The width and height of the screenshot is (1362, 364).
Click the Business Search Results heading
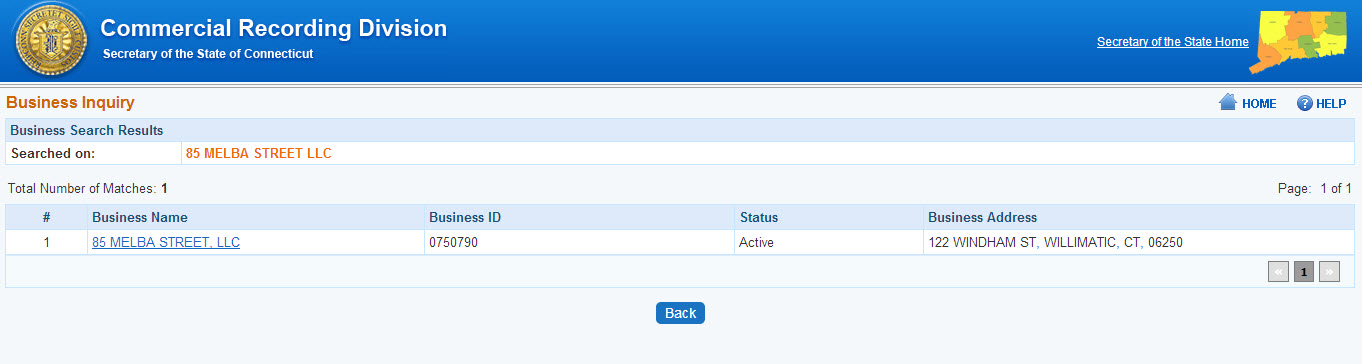[x=87, y=130]
